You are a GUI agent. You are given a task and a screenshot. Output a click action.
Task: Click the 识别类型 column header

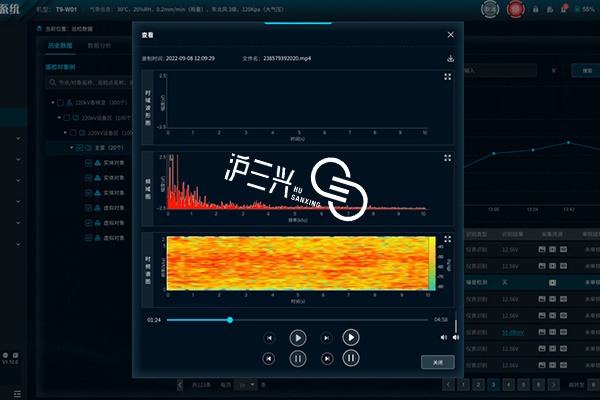tap(476, 234)
